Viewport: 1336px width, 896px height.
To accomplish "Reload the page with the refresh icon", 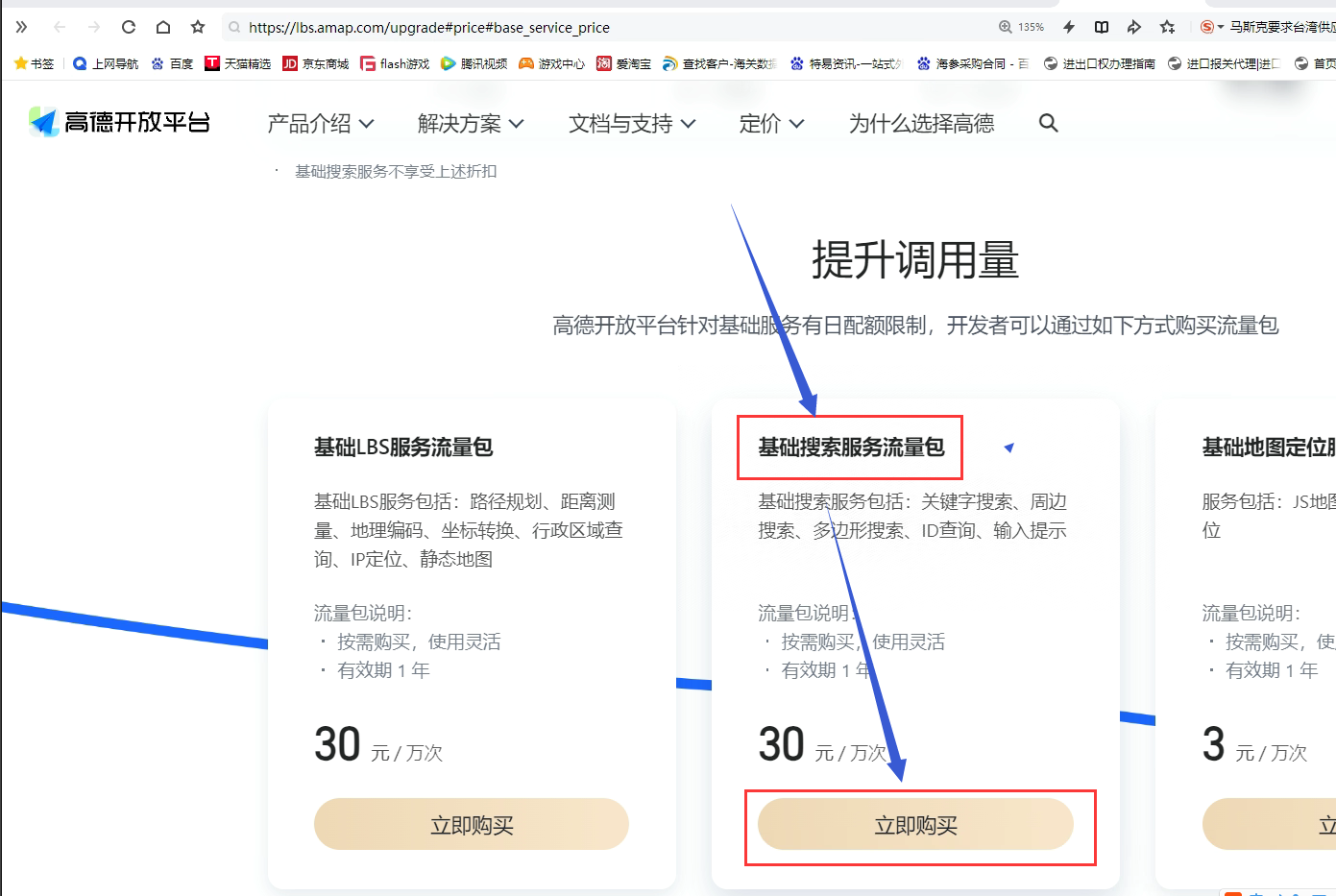I will tap(129, 27).
